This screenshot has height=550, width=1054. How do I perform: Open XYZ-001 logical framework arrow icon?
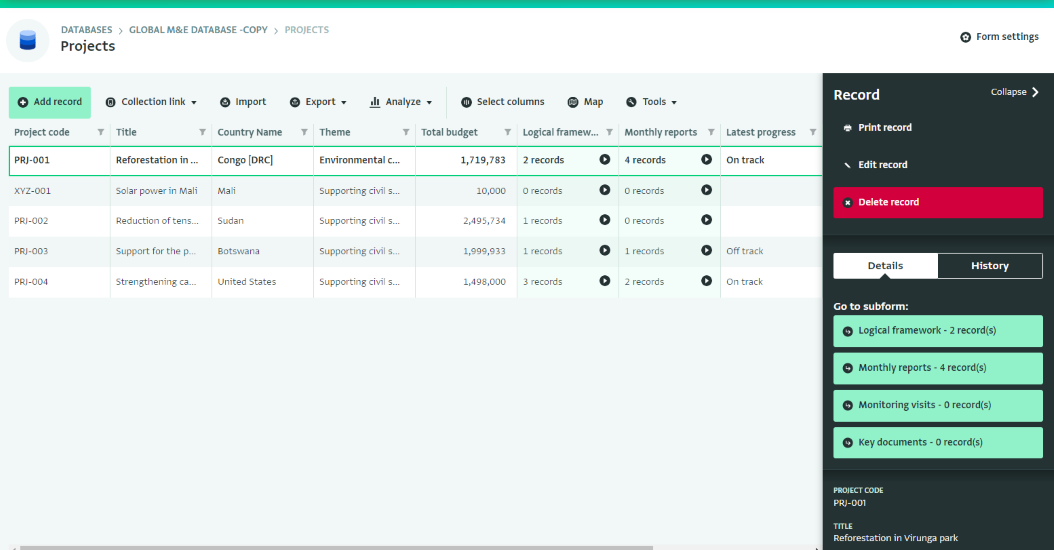coord(605,190)
